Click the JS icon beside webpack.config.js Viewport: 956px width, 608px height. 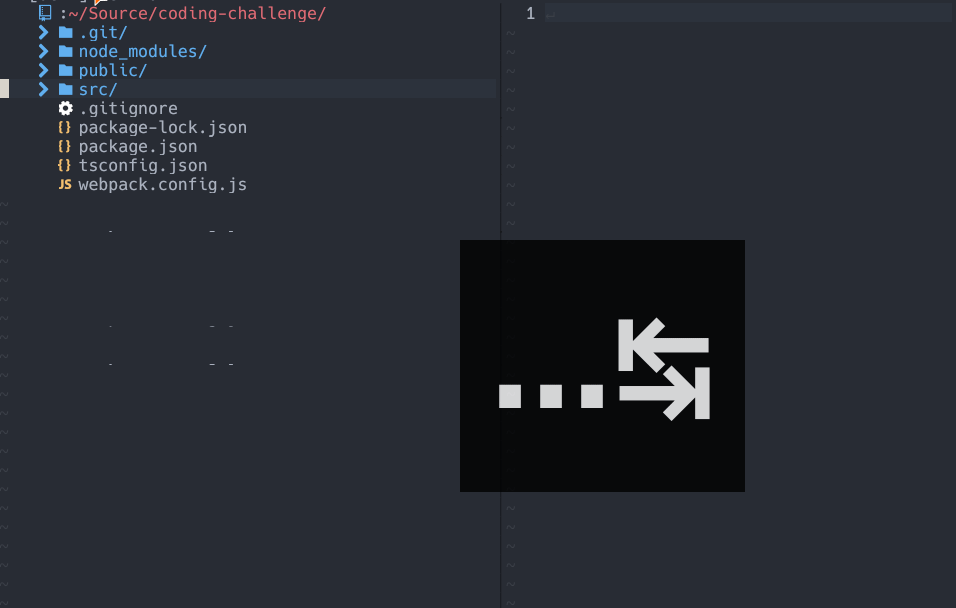65,184
